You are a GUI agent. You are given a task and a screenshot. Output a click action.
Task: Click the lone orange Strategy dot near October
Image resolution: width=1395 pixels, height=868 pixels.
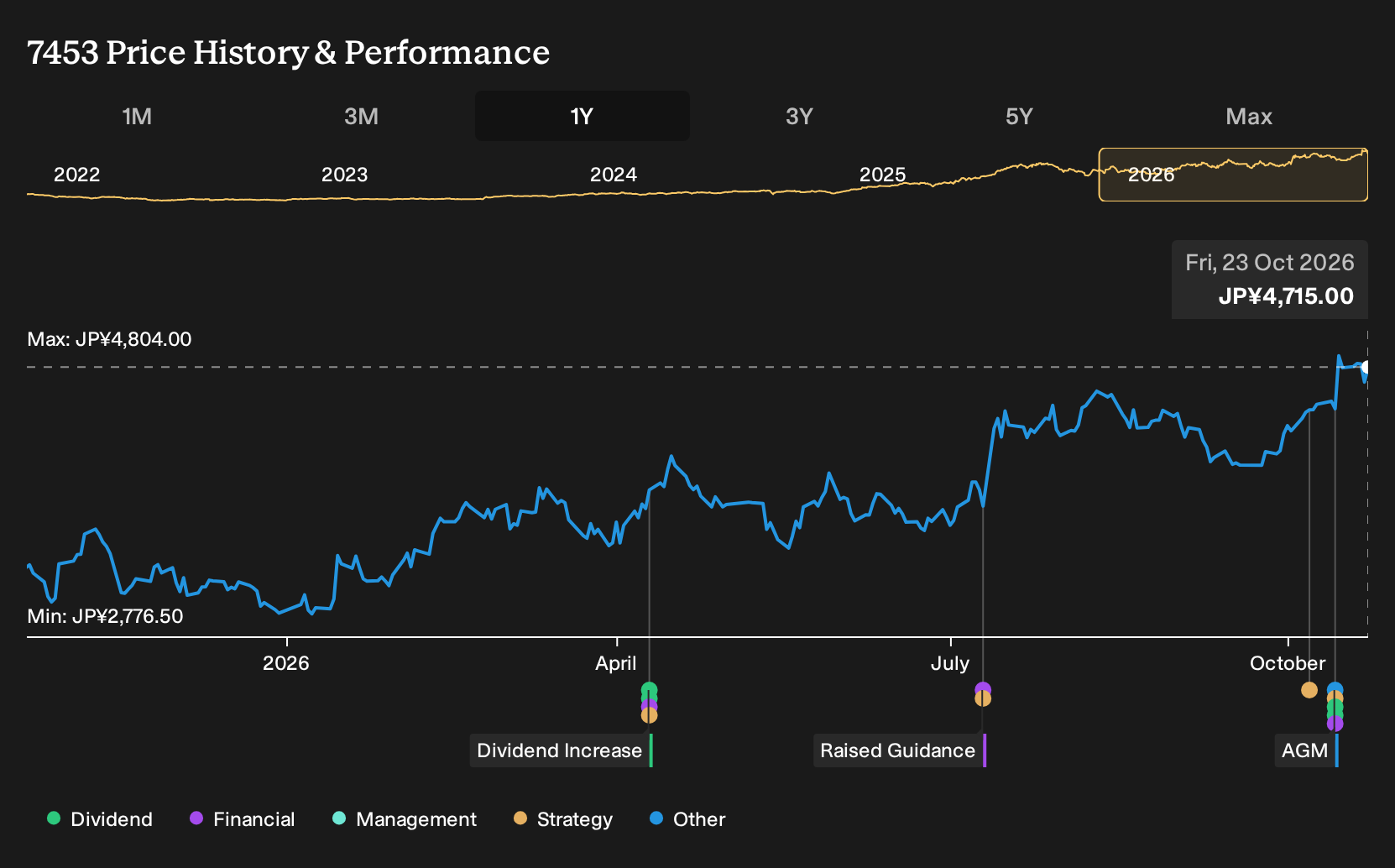coord(1309,690)
